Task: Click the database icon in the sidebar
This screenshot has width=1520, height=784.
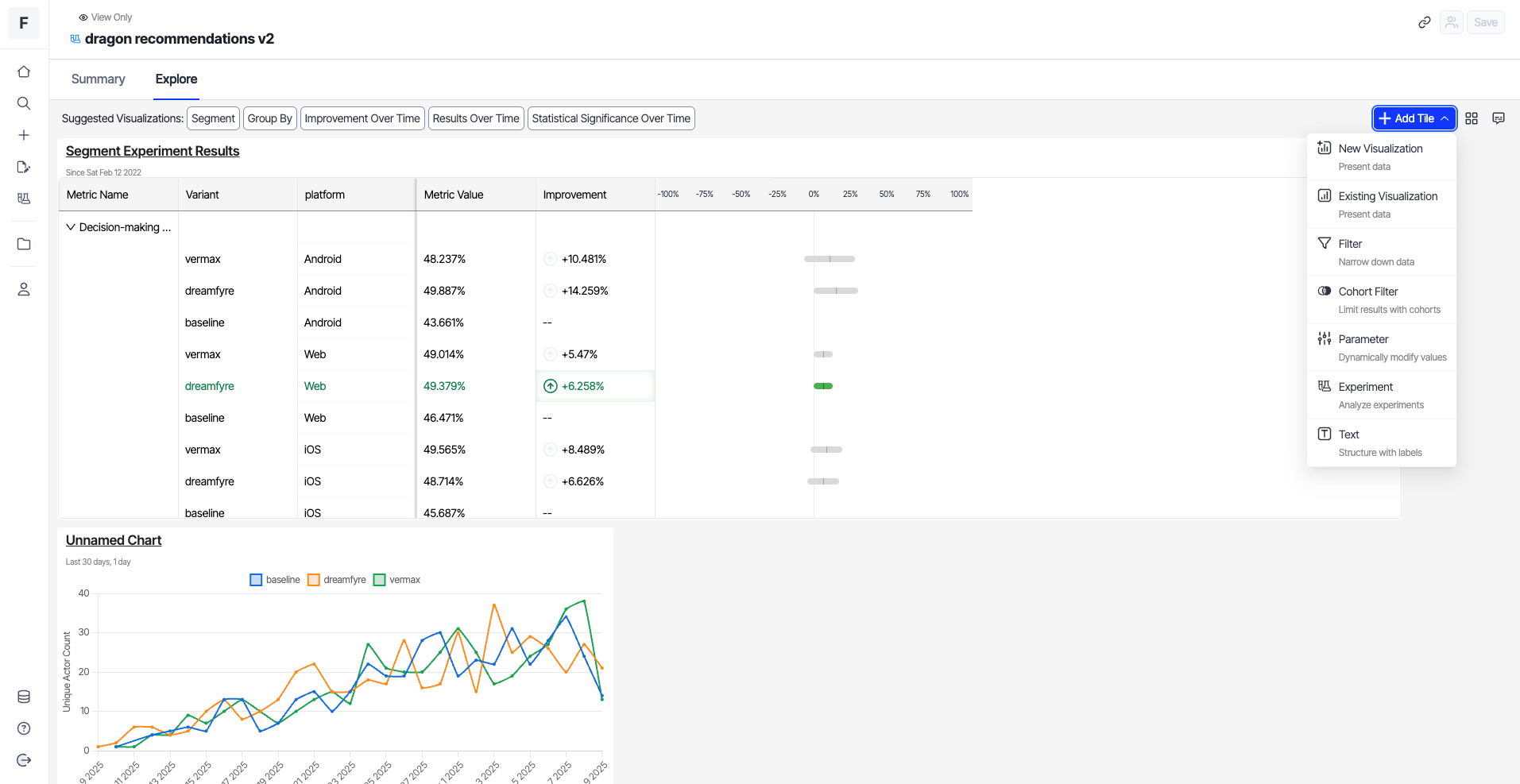Action: [24, 697]
